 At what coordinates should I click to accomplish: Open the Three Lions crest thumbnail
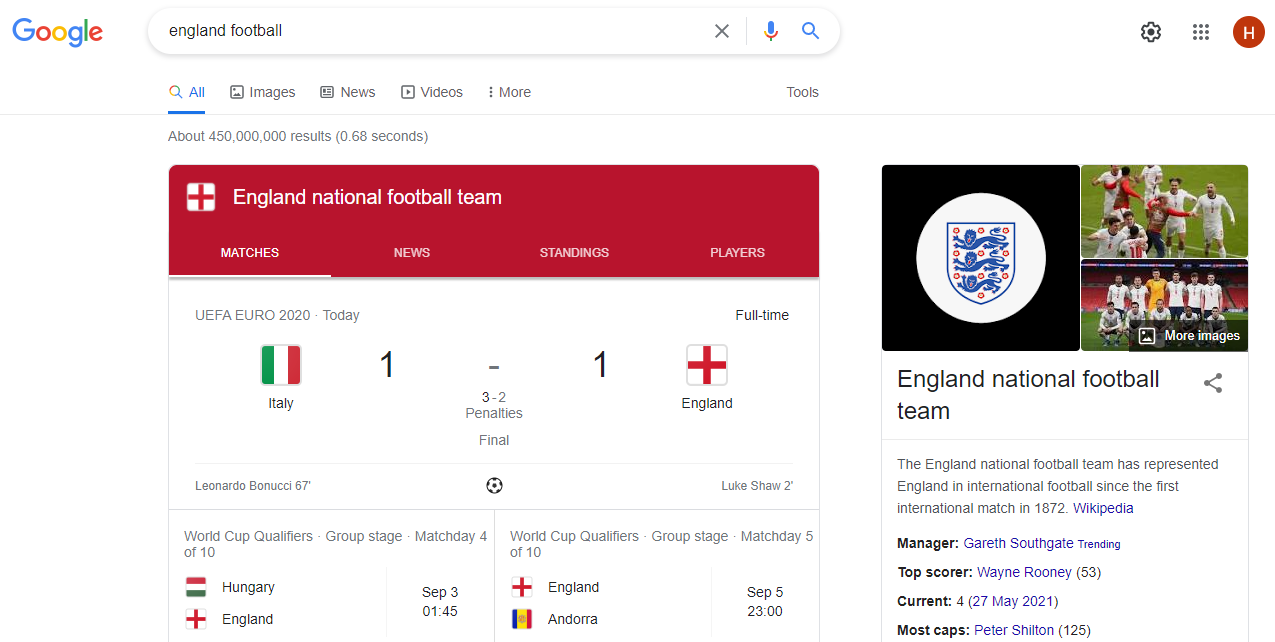(981, 258)
